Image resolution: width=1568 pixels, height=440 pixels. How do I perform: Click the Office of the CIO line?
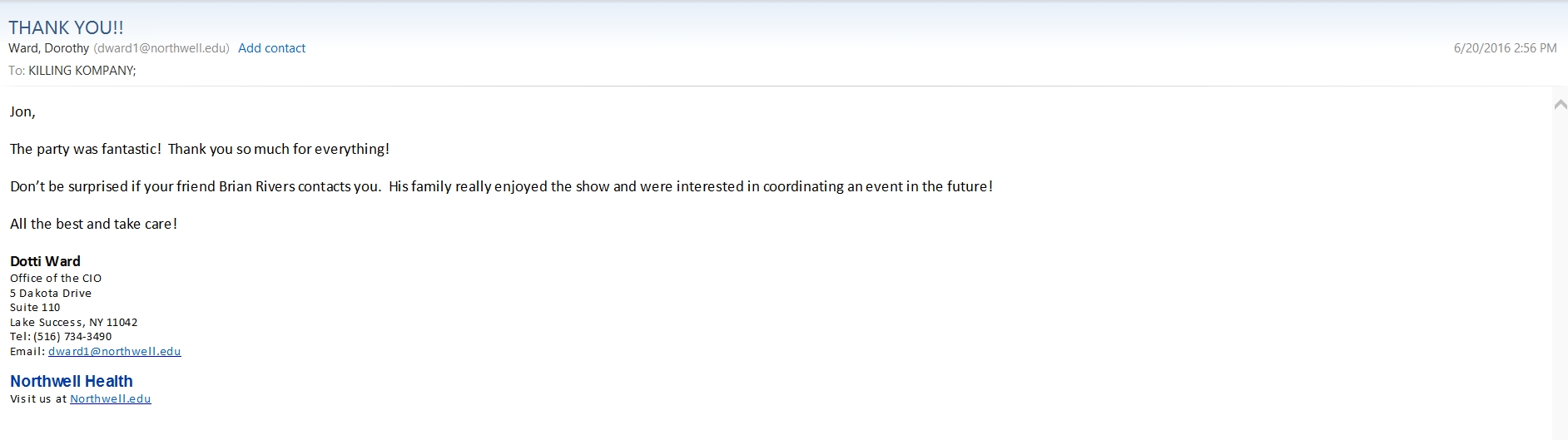[x=56, y=278]
